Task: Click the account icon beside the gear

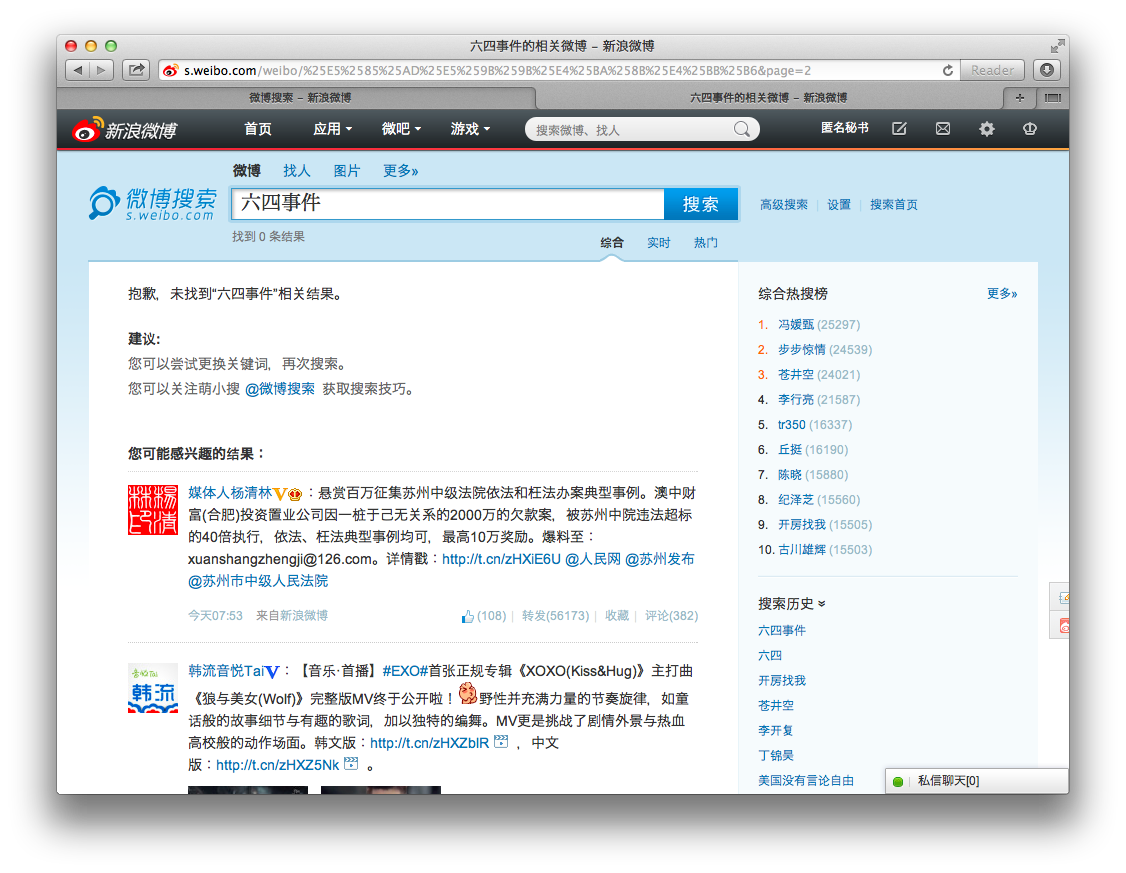Action: point(1030,129)
